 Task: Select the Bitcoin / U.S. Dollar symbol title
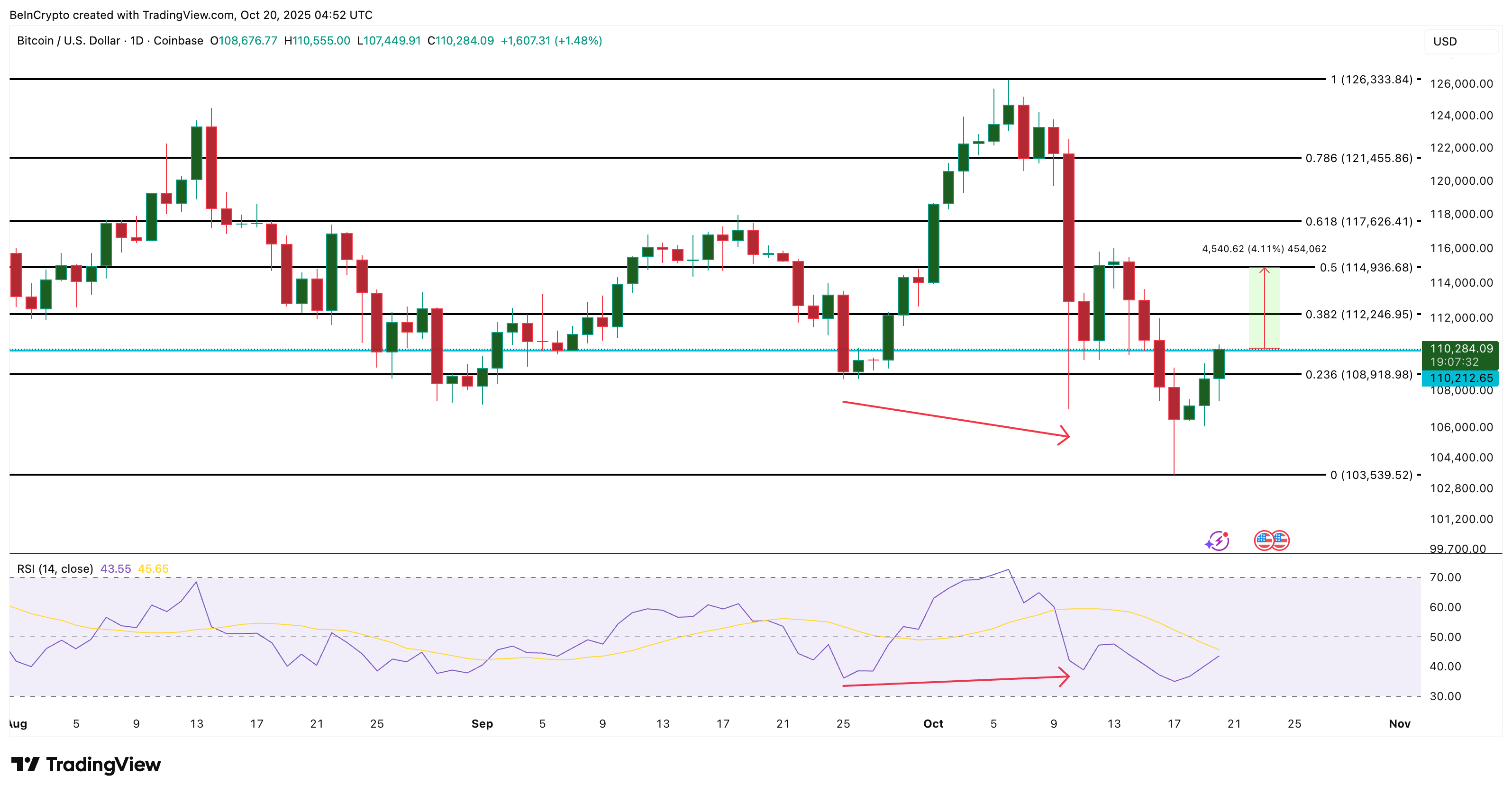68,41
